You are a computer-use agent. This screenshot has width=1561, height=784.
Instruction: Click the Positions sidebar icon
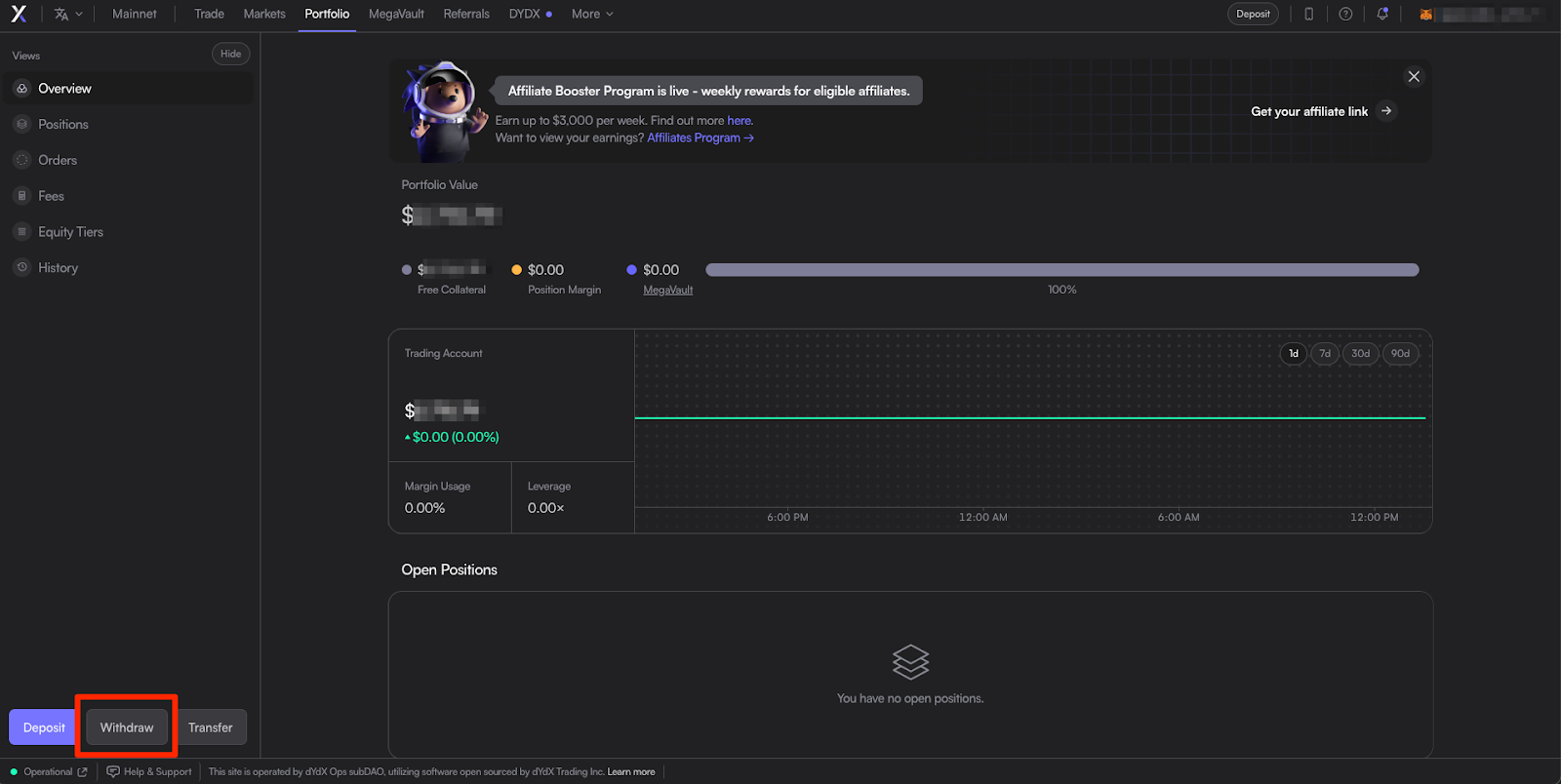(22, 125)
